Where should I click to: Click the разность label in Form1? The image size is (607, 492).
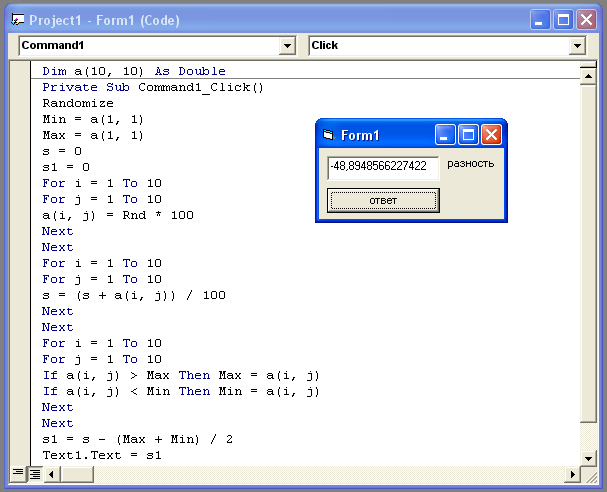tap(471, 164)
